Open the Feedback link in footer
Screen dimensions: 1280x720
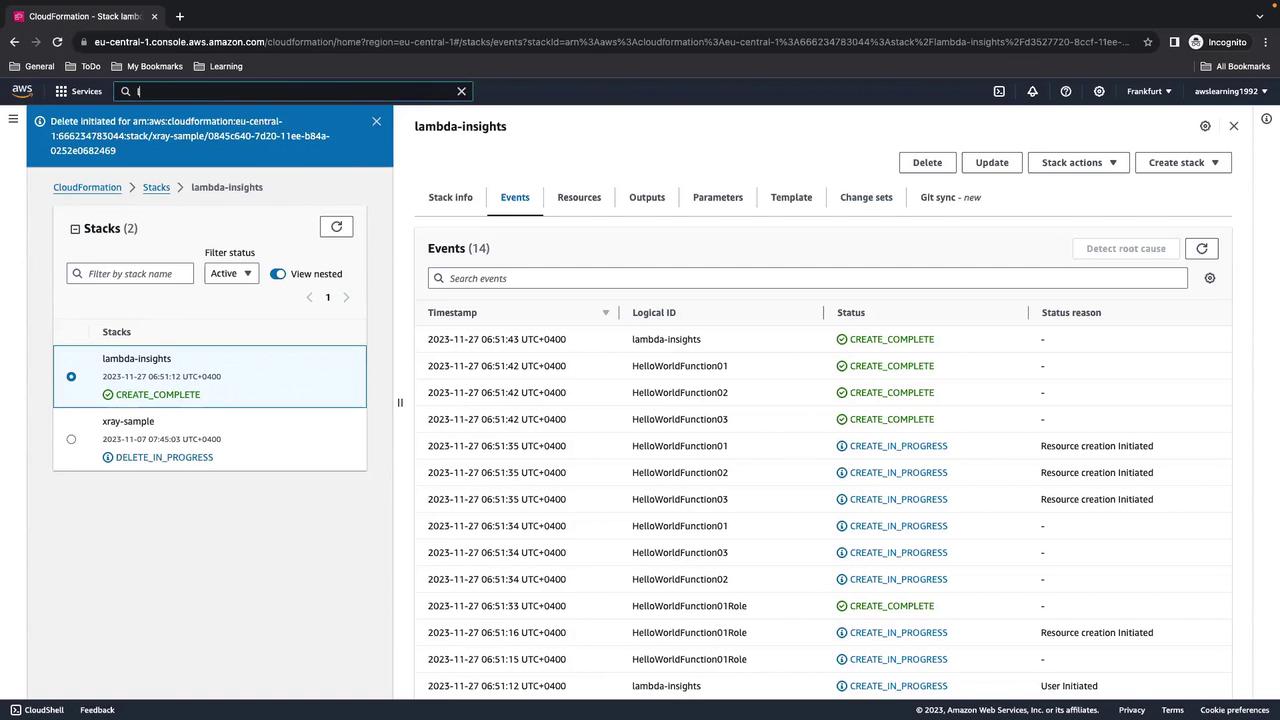(97, 710)
